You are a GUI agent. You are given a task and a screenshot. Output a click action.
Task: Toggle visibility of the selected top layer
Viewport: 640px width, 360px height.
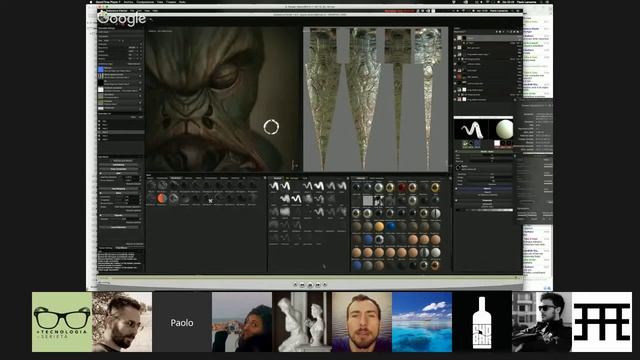[455, 38]
